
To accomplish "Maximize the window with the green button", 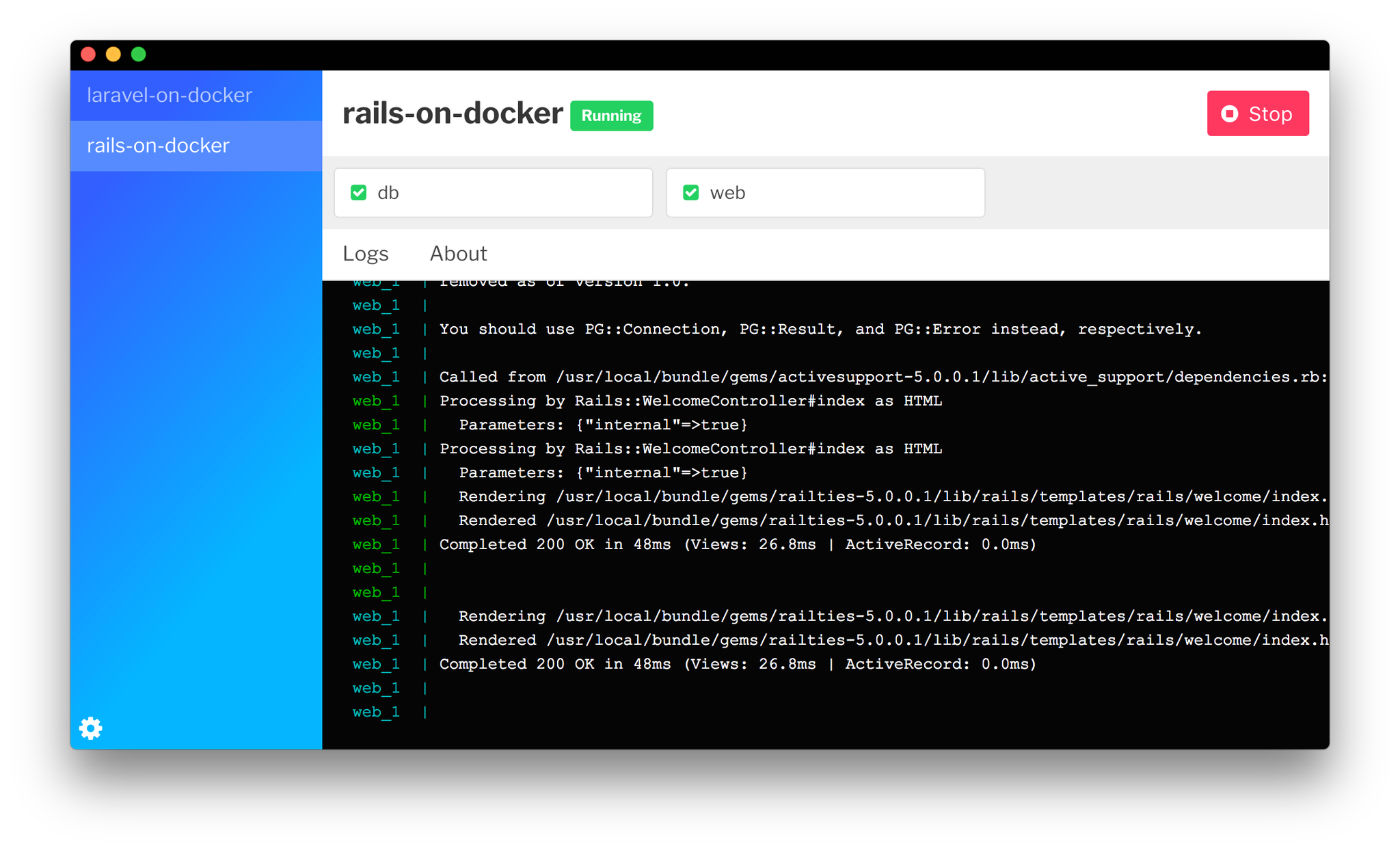I will pos(139,55).
